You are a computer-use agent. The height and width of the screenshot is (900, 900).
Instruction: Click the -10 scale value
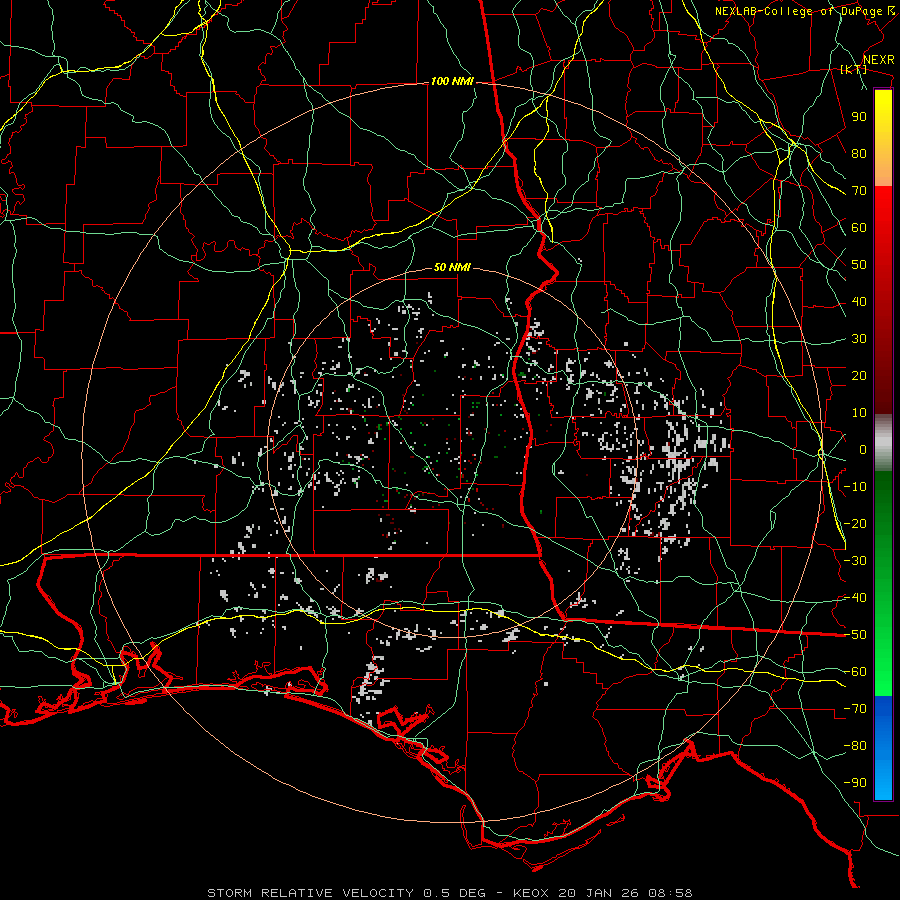point(855,487)
